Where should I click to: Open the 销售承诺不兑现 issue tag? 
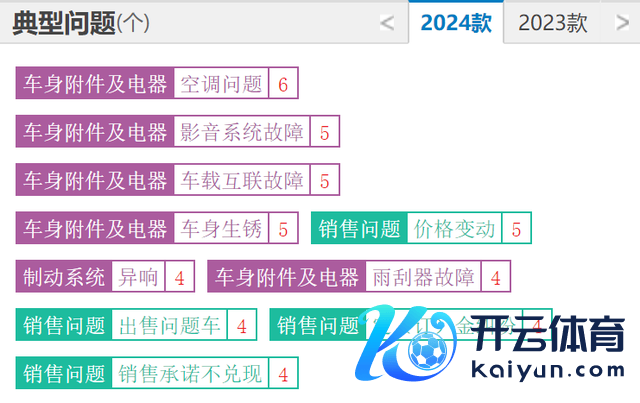tap(190, 374)
